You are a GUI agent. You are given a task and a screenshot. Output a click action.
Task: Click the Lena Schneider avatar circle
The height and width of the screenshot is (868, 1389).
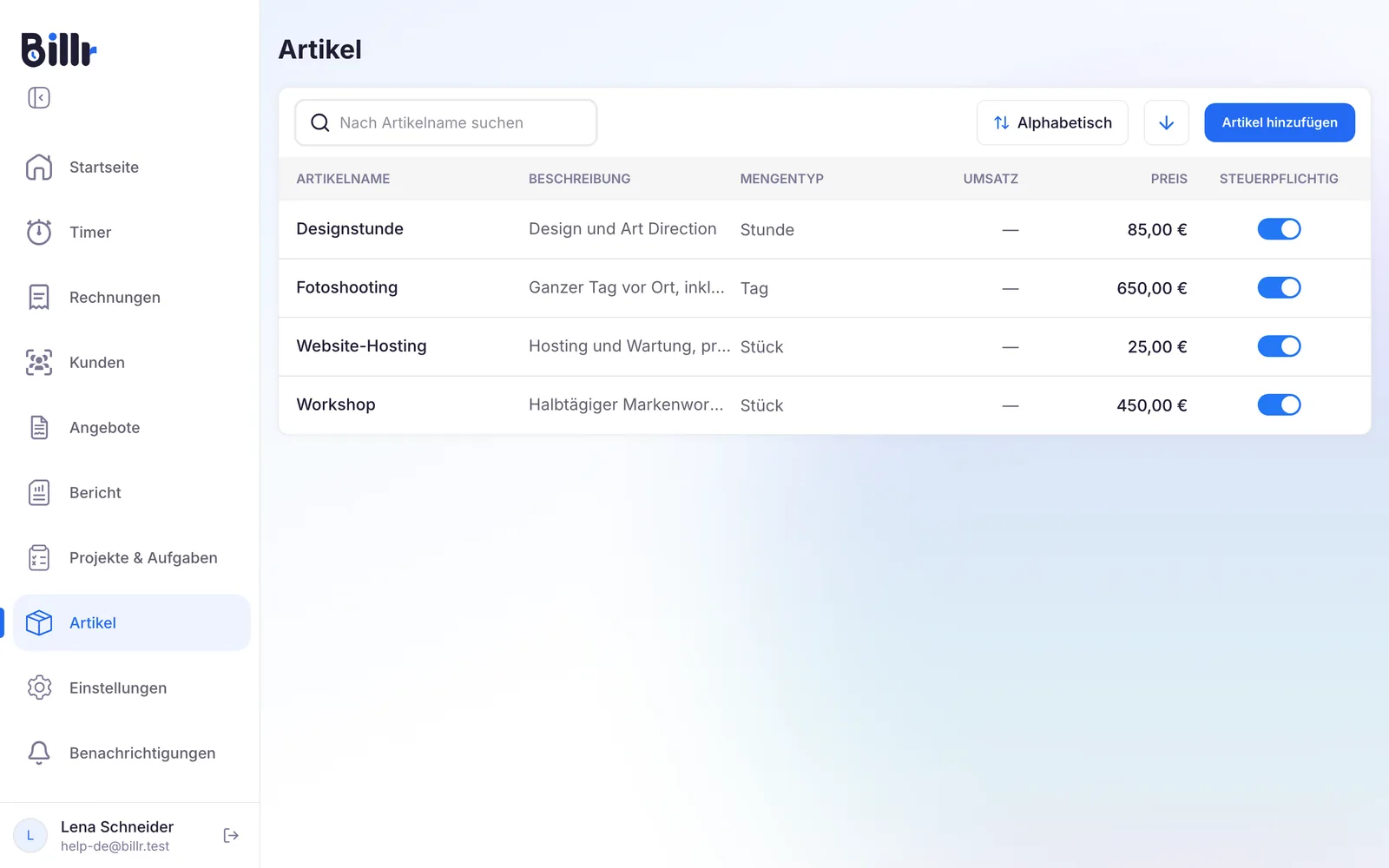coord(30,835)
